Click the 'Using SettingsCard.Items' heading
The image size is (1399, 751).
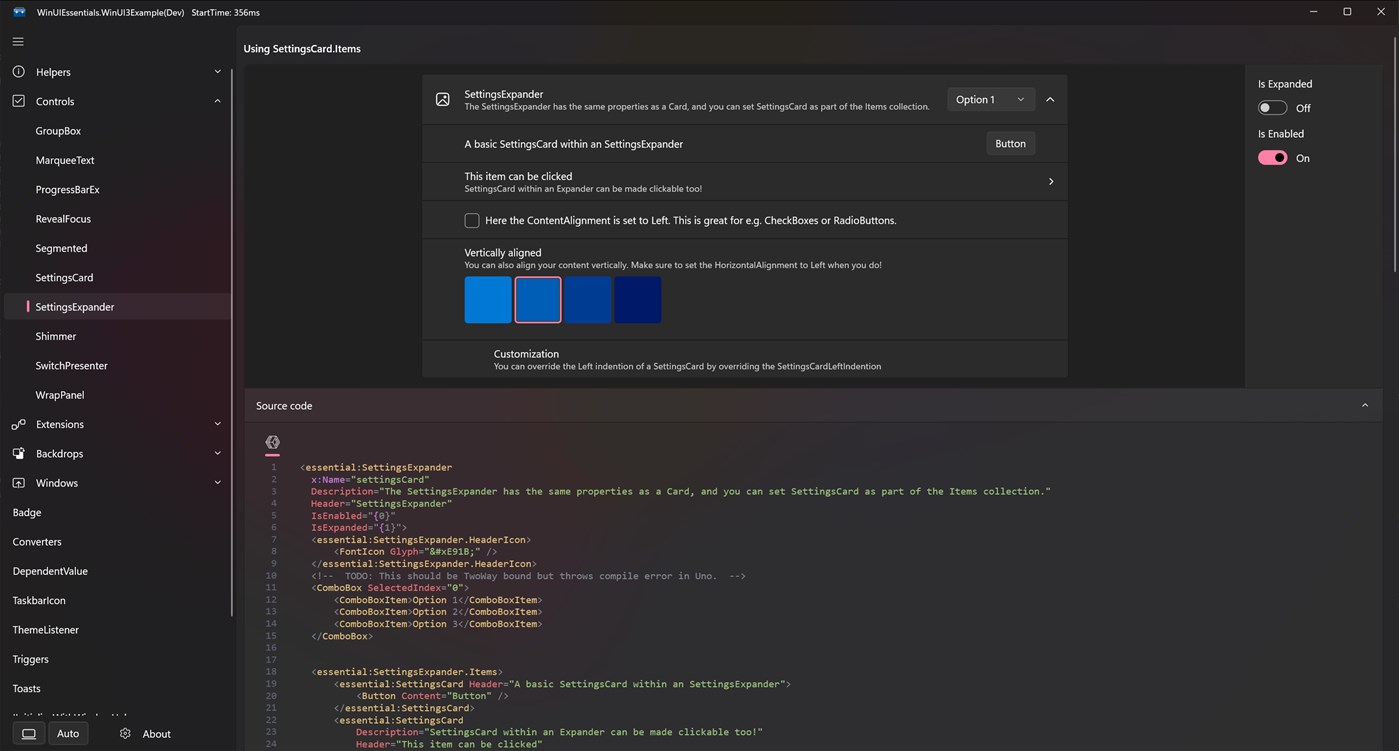pyautogui.click(x=302, y=49)
